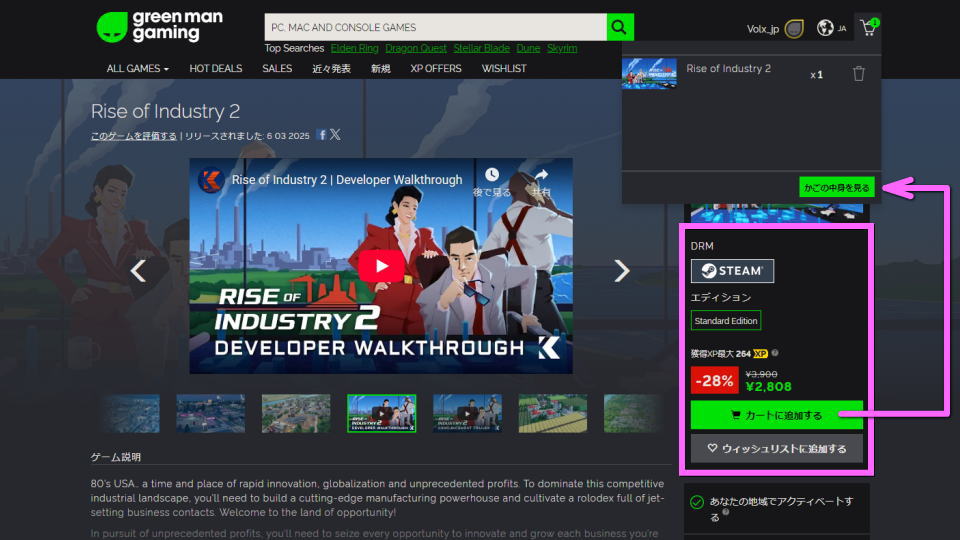Screen dimensions: 960x540
Task: Click the かごの中身を見る button
Action: click(x=836, y=187)
